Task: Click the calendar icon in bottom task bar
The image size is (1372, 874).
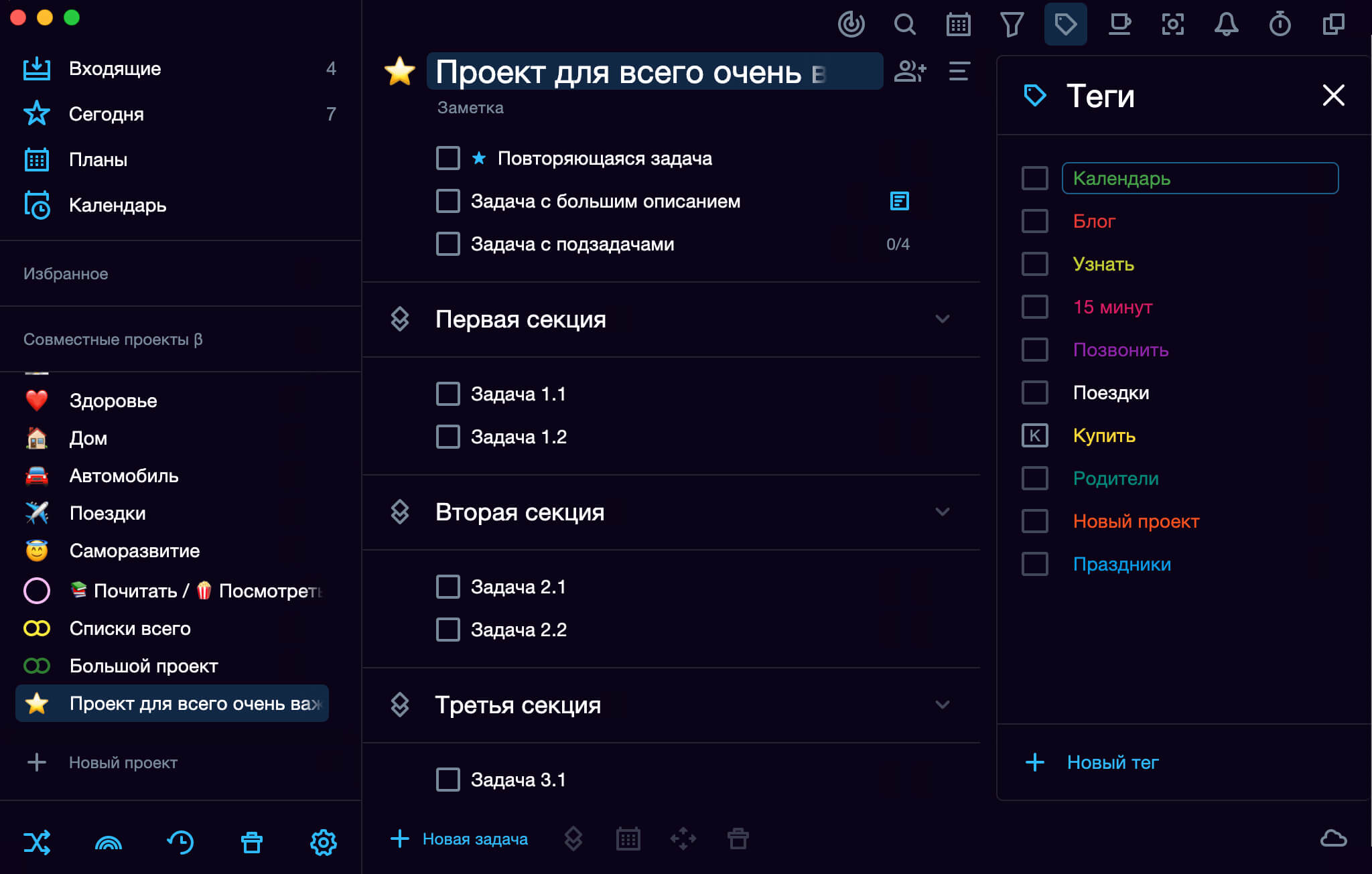Action: click(x=628, y=839)
